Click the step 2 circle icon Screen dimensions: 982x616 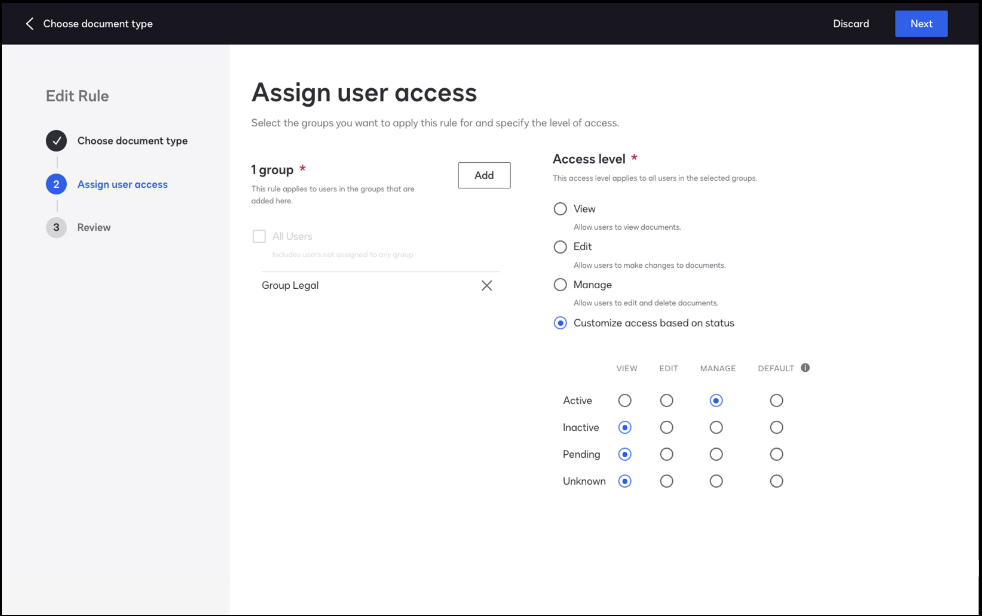pyautogui.click(x=56, y=184)
